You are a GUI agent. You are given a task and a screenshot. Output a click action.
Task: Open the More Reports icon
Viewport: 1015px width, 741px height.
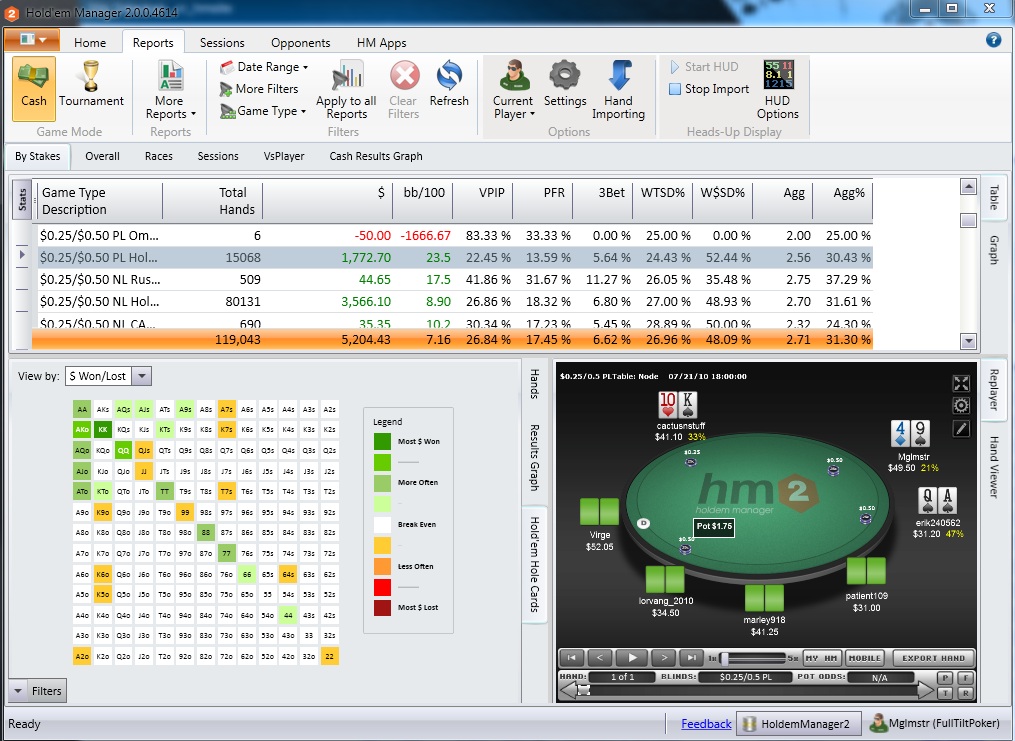coord(171,75)
